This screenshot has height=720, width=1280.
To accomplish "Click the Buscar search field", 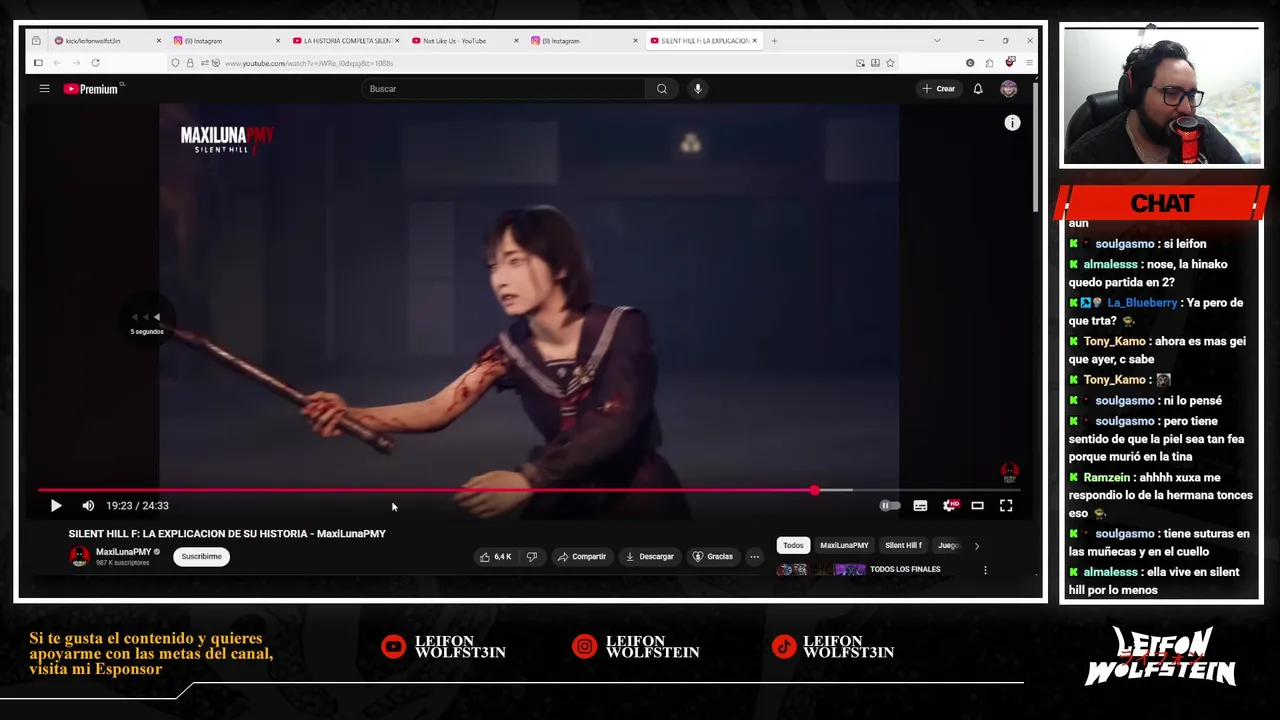I will tap(504, 89).
